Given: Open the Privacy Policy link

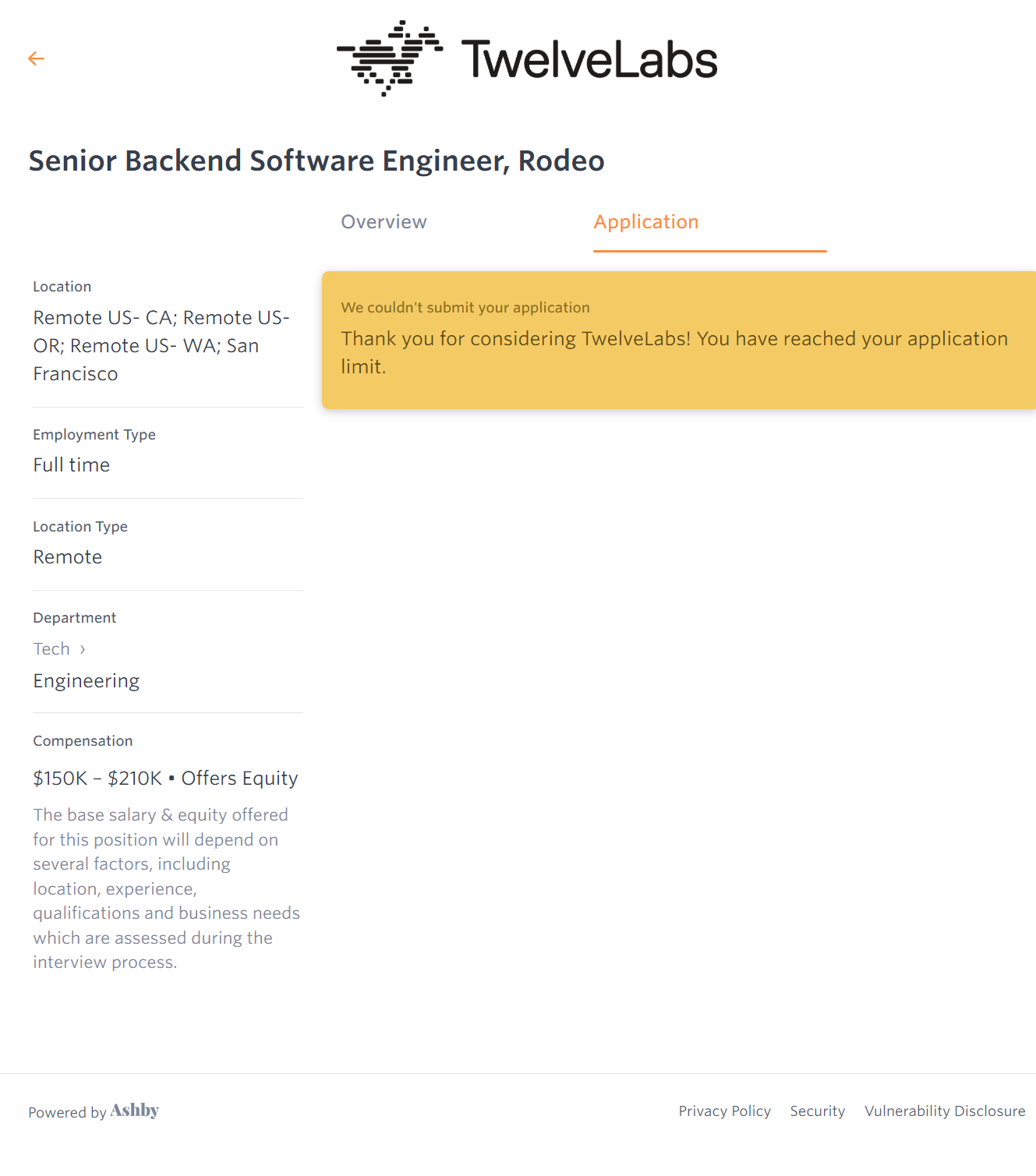Looking at the screenshot, I should coord(724,1111).
